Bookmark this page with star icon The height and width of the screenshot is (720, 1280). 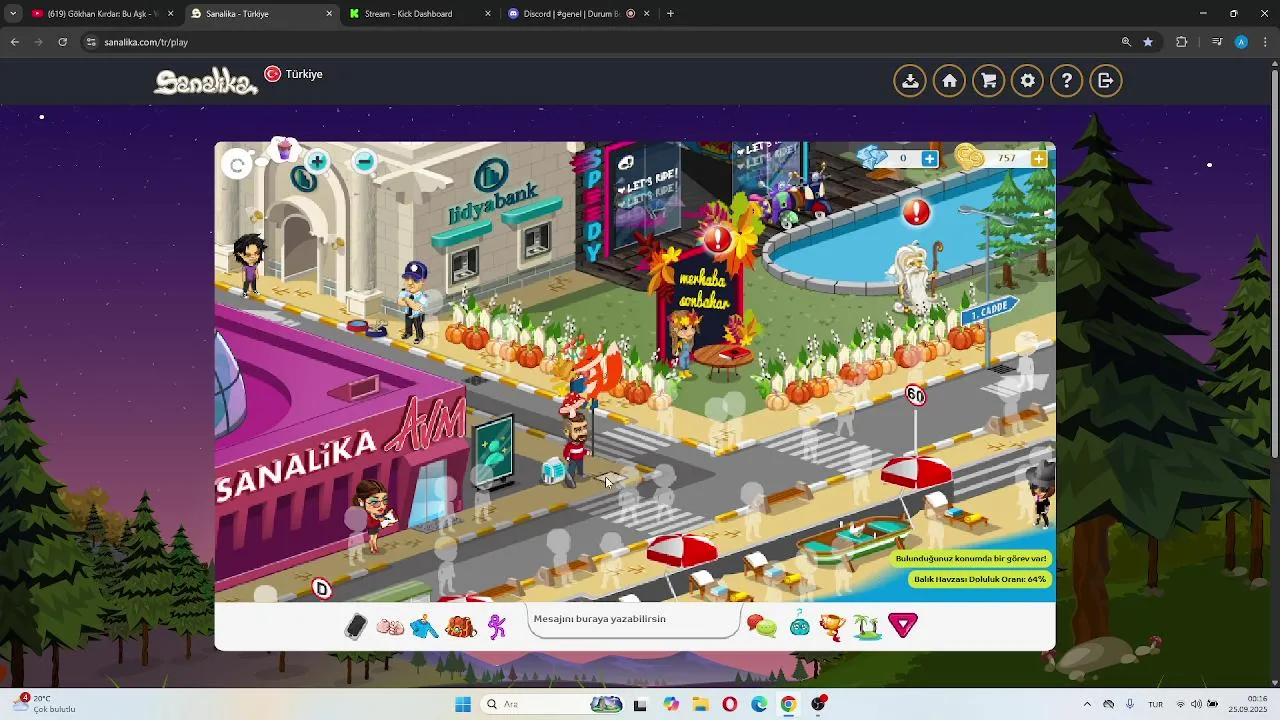tap(1148, 42)
